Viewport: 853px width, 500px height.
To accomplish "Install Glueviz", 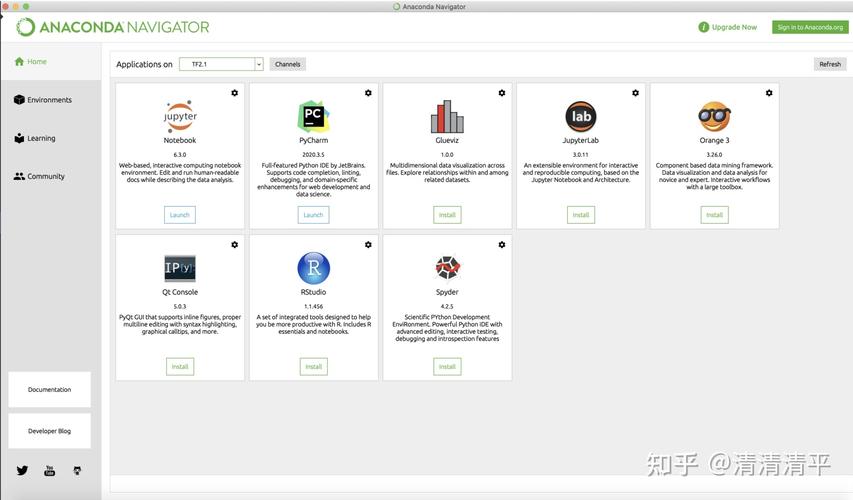I will coord(447,215).
